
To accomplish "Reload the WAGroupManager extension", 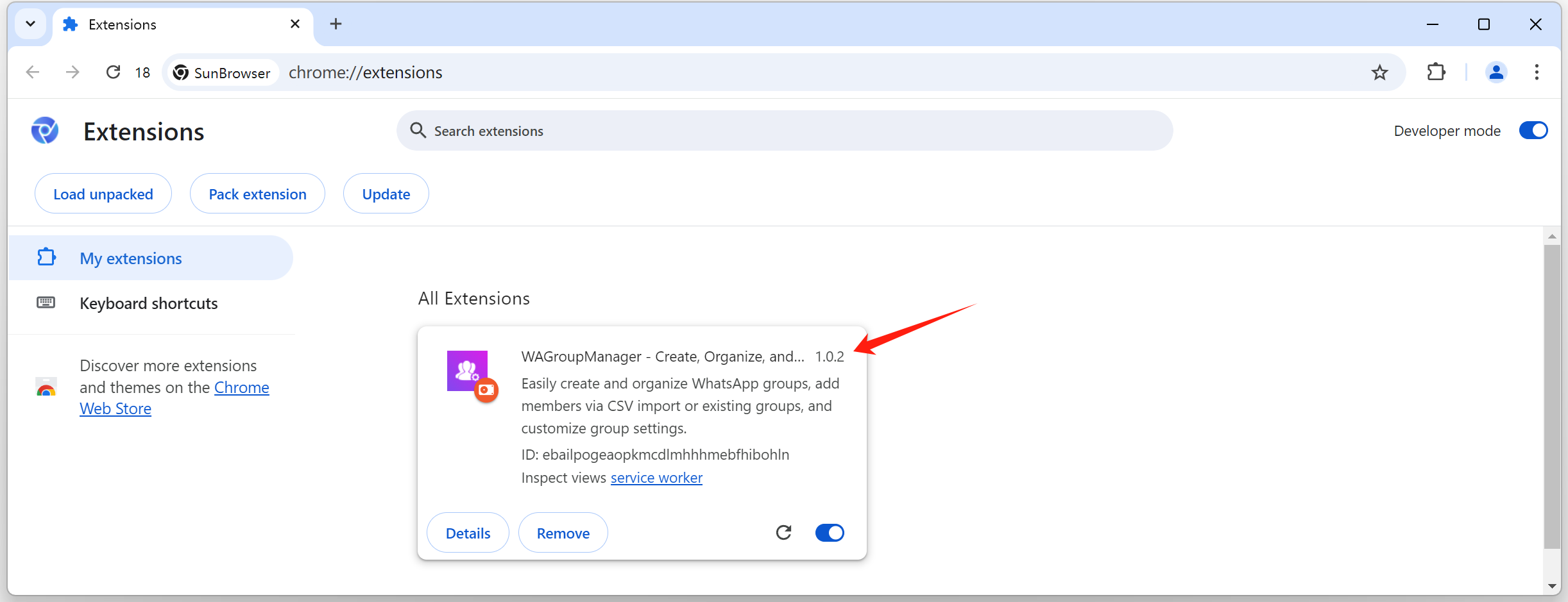I will click(783, 533).
